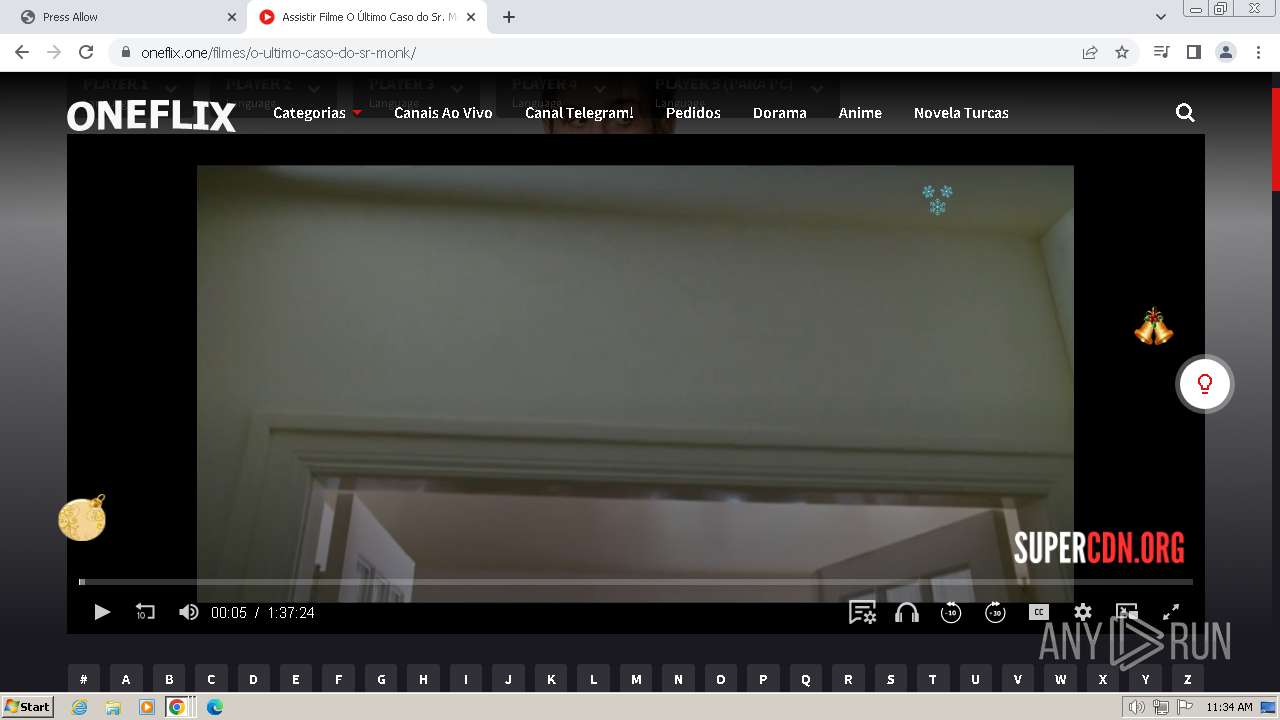Play the video

(x=102, y=612)
